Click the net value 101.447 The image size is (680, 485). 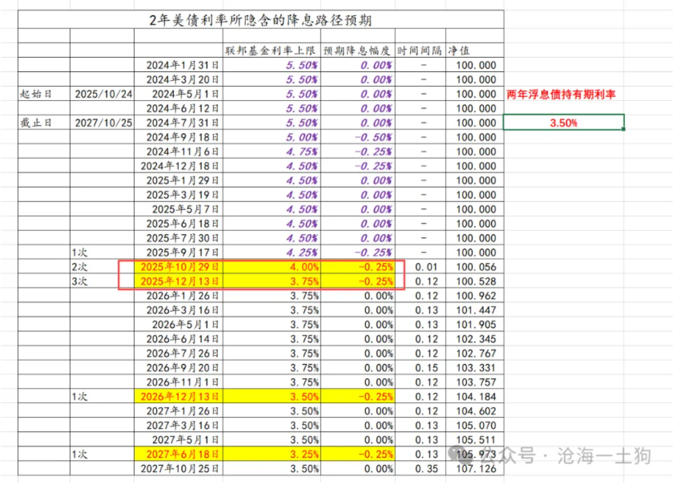[x=474, y=310]
